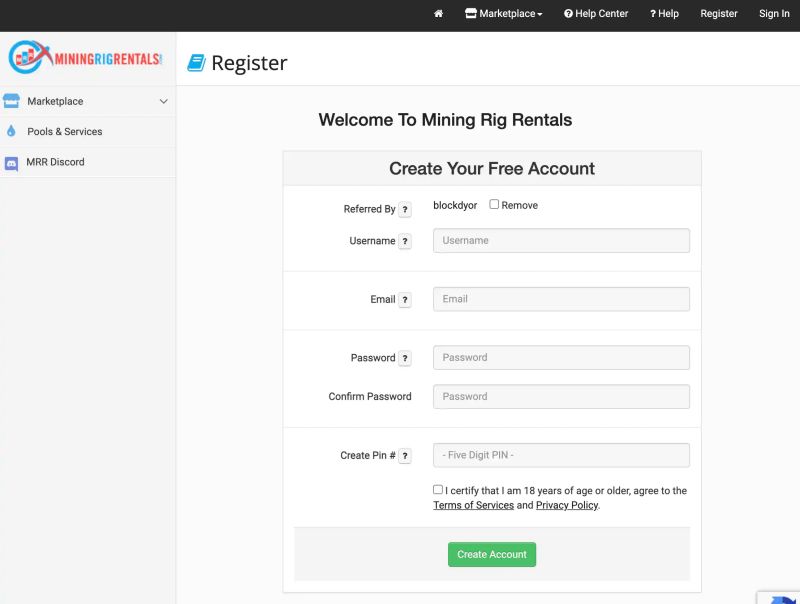Screen dimensions: 800x604
Task: Click the home icon in top bar
Action: pos(438,14)
